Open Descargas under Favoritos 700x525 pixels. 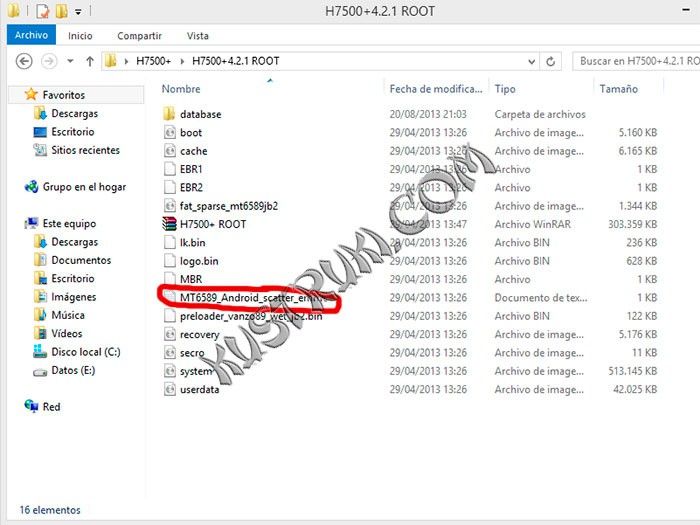point(75,113)
